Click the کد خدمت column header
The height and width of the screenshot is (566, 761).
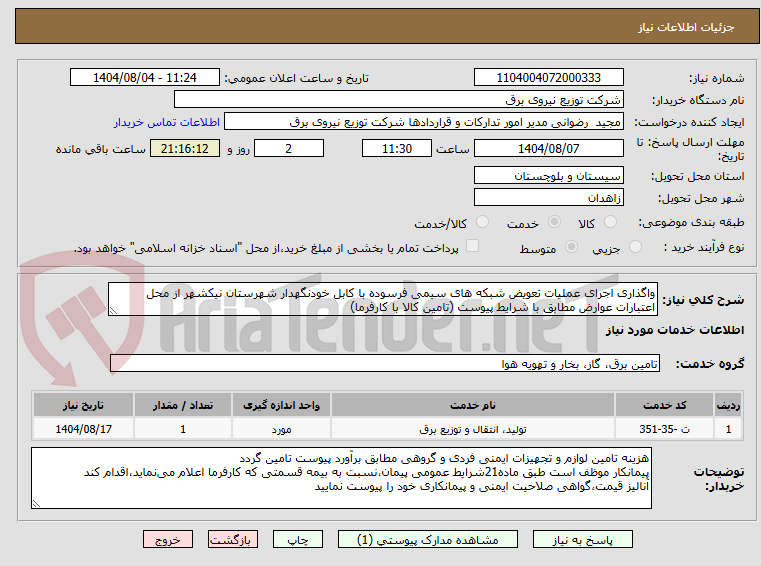click(x=664, y=405)
